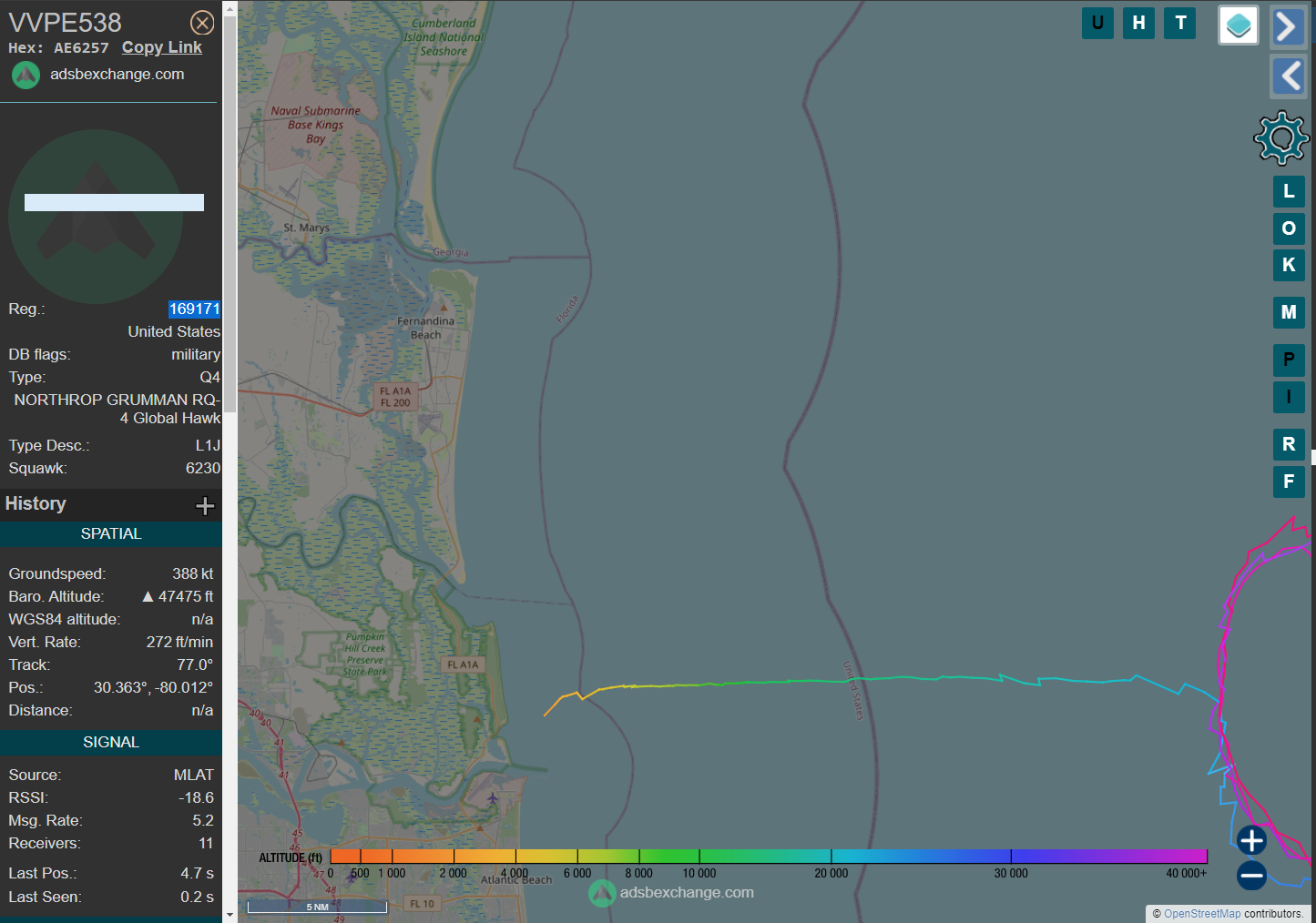This screenshot has height=923, width=1316.
Task: Open adsbexchange.com link in sidebar
Action: click(x=117, y=75)
